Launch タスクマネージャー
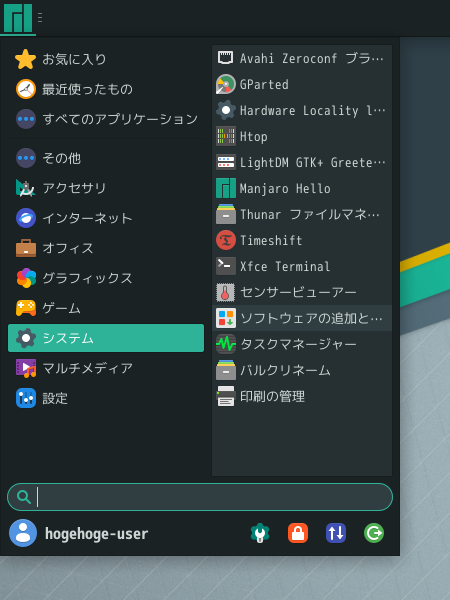This screenshot has width=450, height=600. click(x=302, y=344)
